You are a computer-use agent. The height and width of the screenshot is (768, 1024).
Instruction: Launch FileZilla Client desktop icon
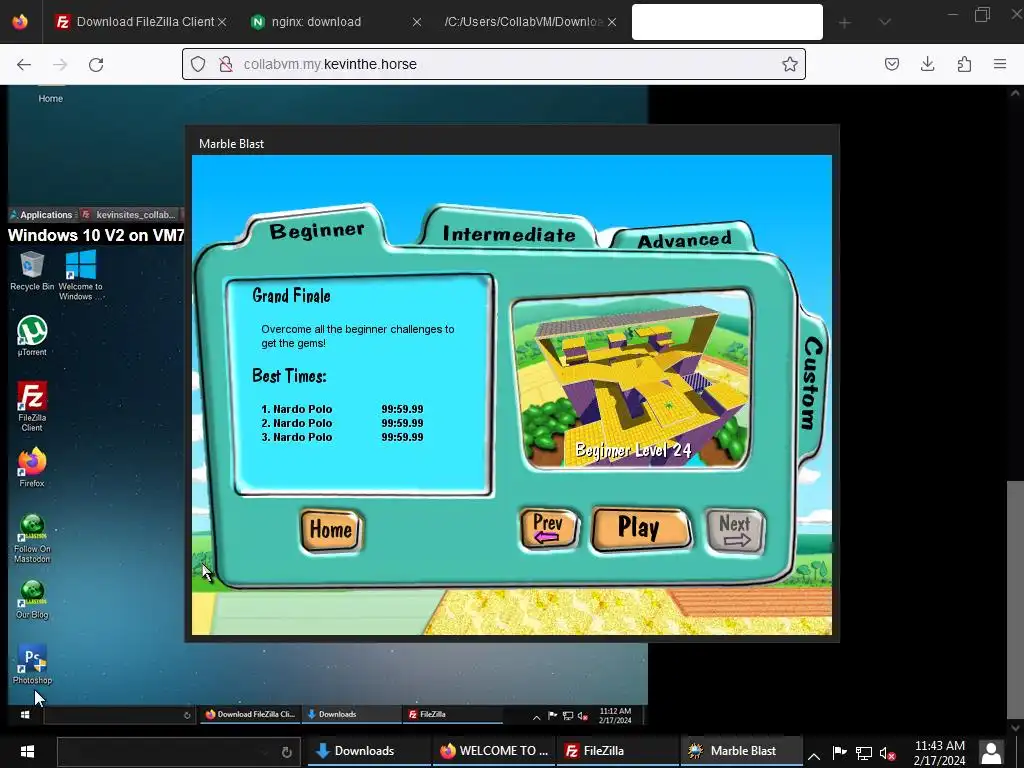tap(32, 406)
